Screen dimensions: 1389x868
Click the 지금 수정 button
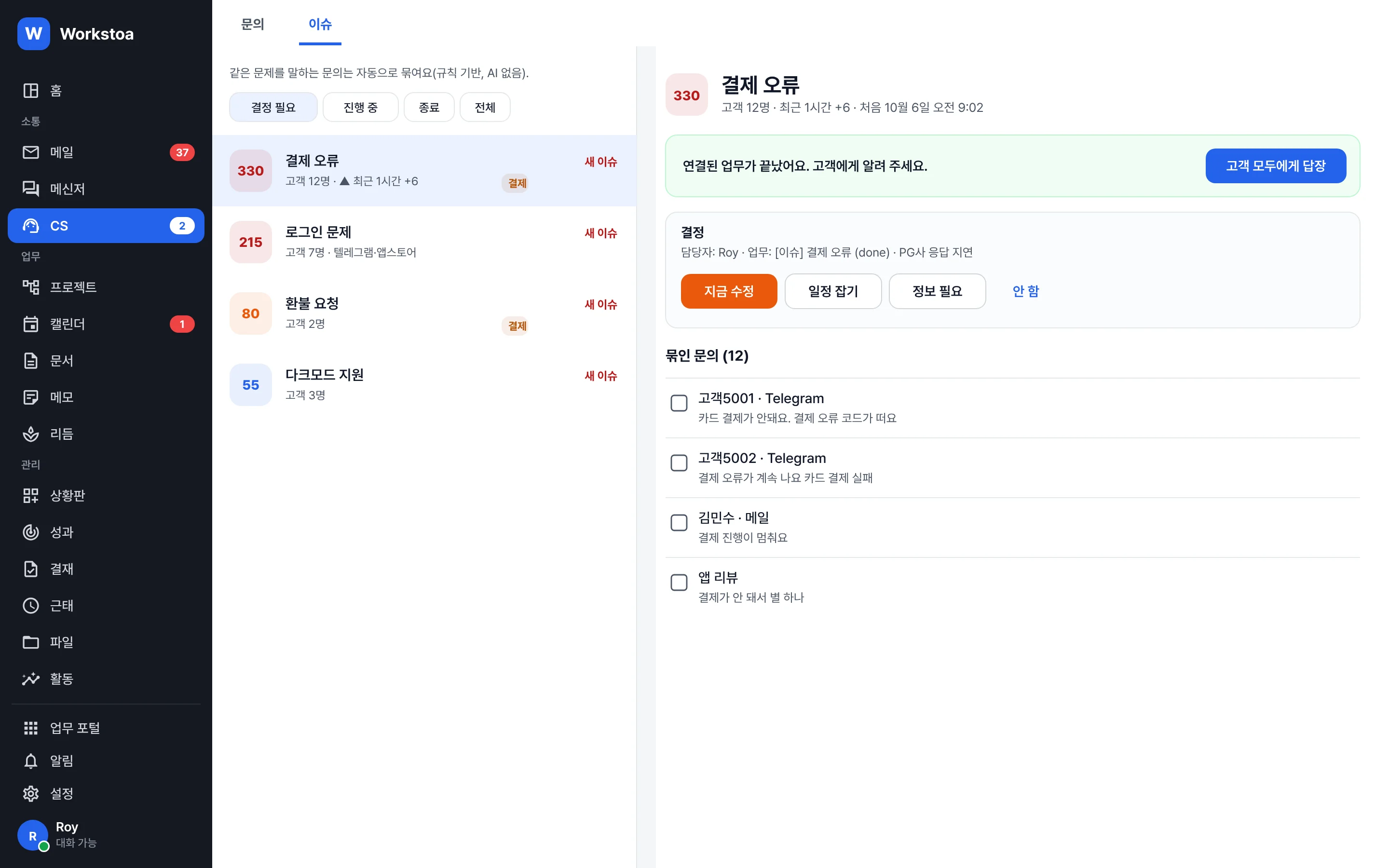[729, 291]
